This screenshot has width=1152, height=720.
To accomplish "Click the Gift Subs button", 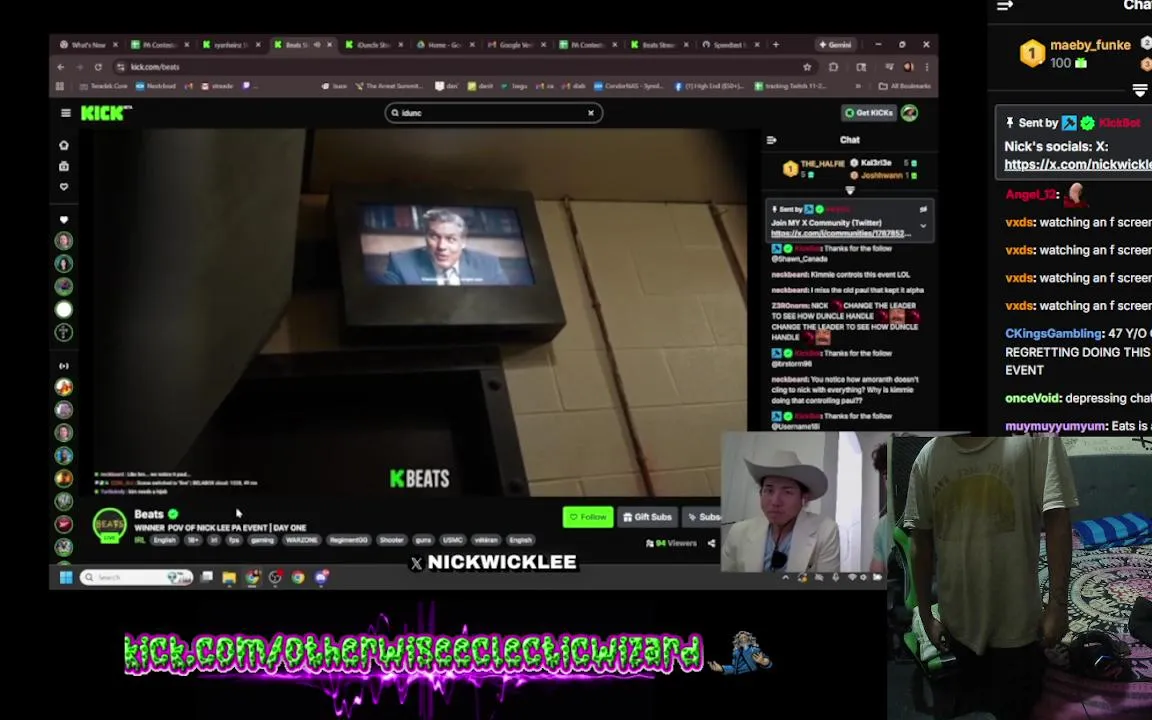I will 647,517.
